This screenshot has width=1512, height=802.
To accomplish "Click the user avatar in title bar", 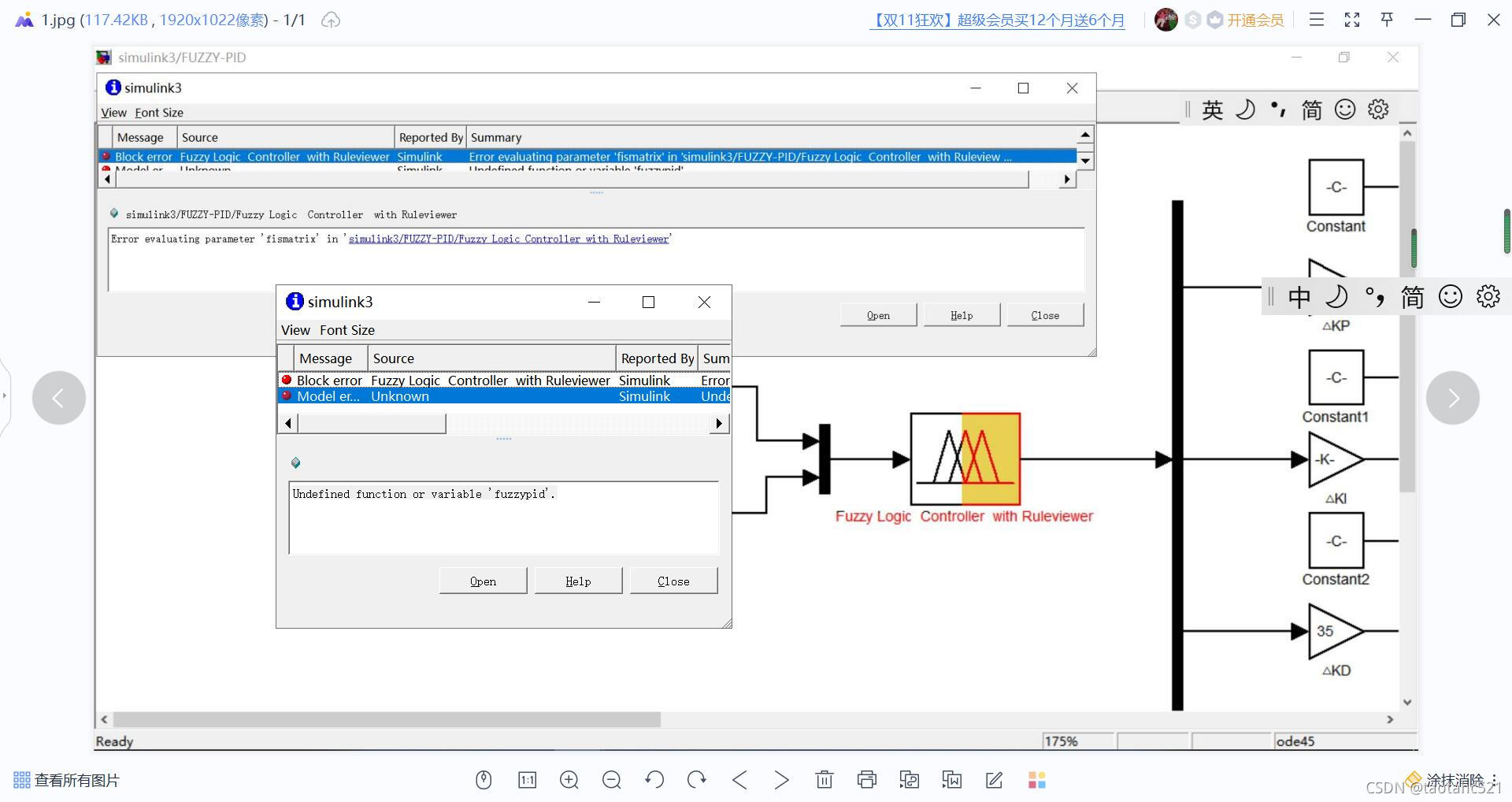I will pos(1166,20).
